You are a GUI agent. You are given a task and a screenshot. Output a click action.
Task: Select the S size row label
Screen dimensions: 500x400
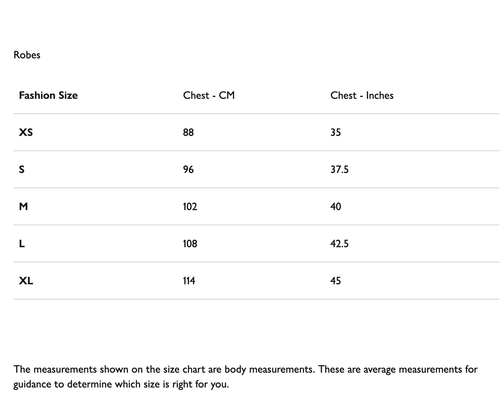click(x=22, y=169)
